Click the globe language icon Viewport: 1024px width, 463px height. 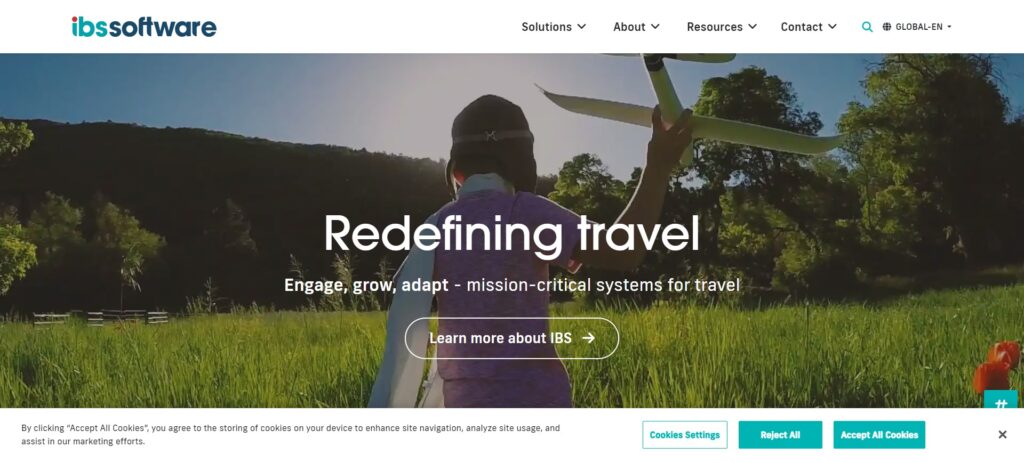point(886,27)
